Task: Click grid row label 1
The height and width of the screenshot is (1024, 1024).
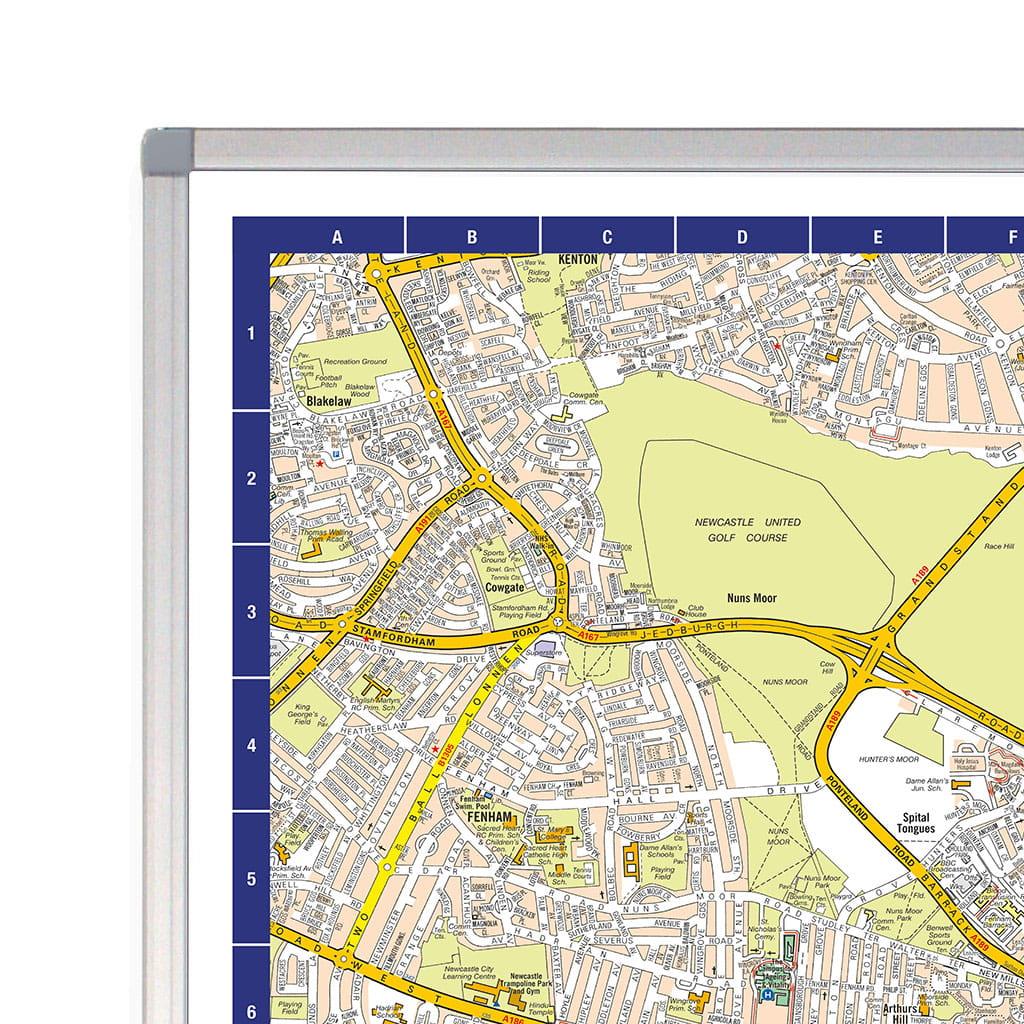Action: [x=251, y=334]
